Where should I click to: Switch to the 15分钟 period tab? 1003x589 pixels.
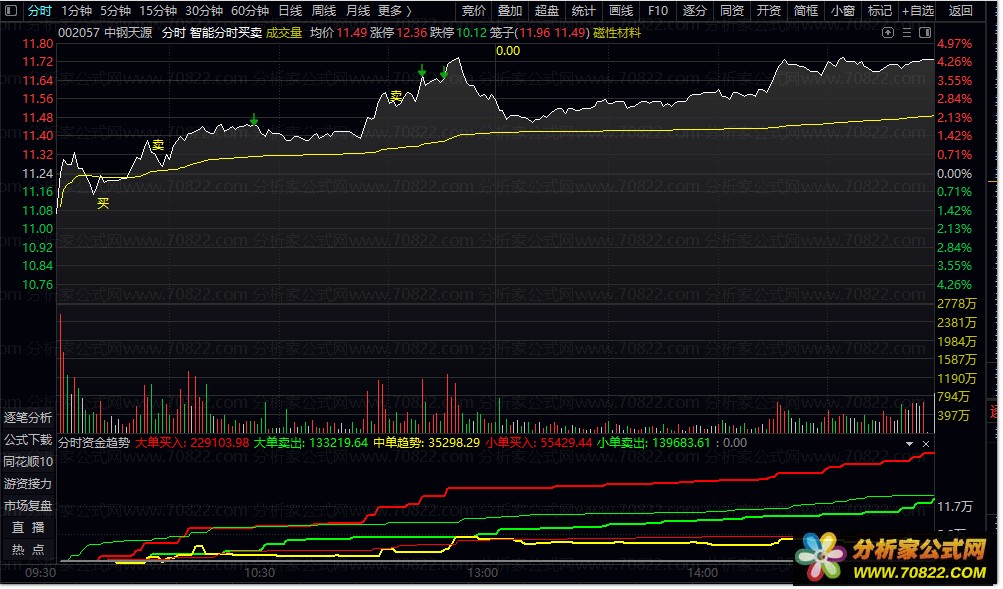158,11
